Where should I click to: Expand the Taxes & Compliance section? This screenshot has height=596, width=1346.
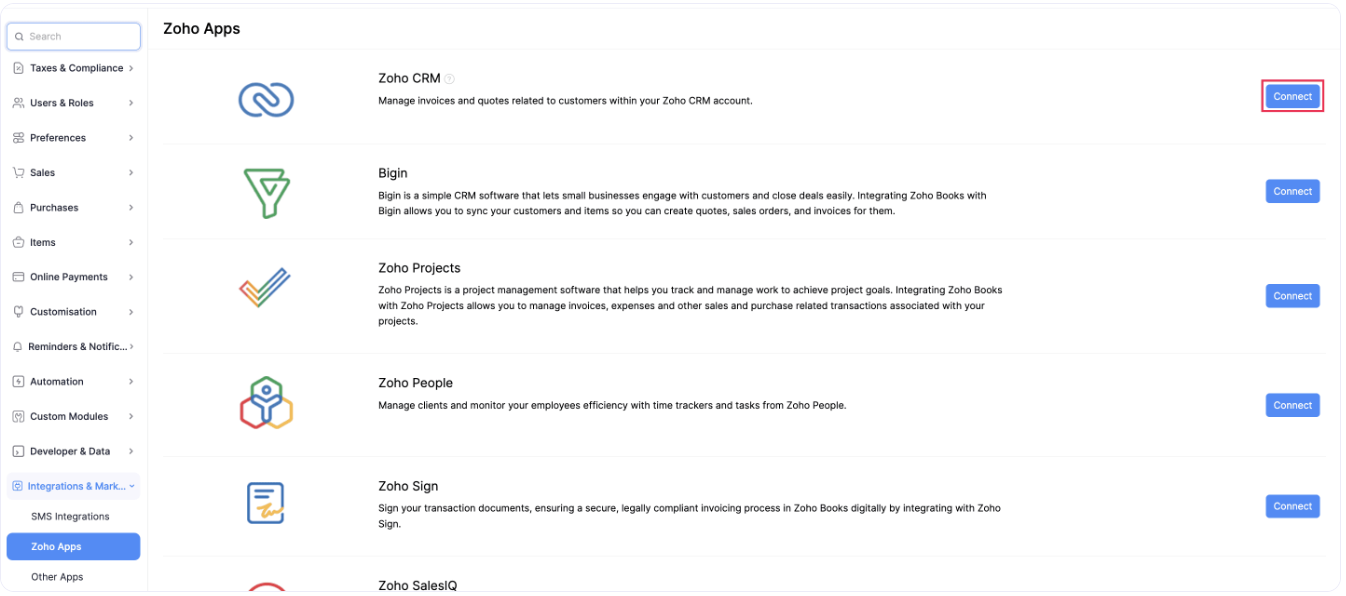click(x=74, y=68)
